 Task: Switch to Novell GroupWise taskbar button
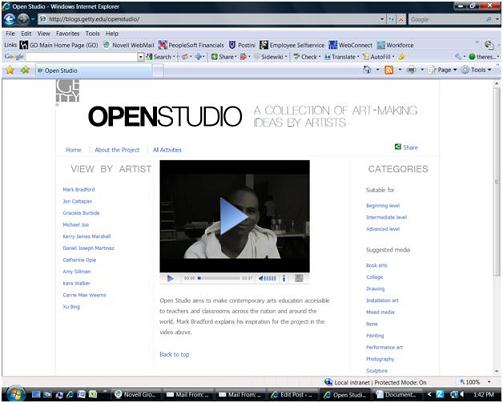click(136, 395)
